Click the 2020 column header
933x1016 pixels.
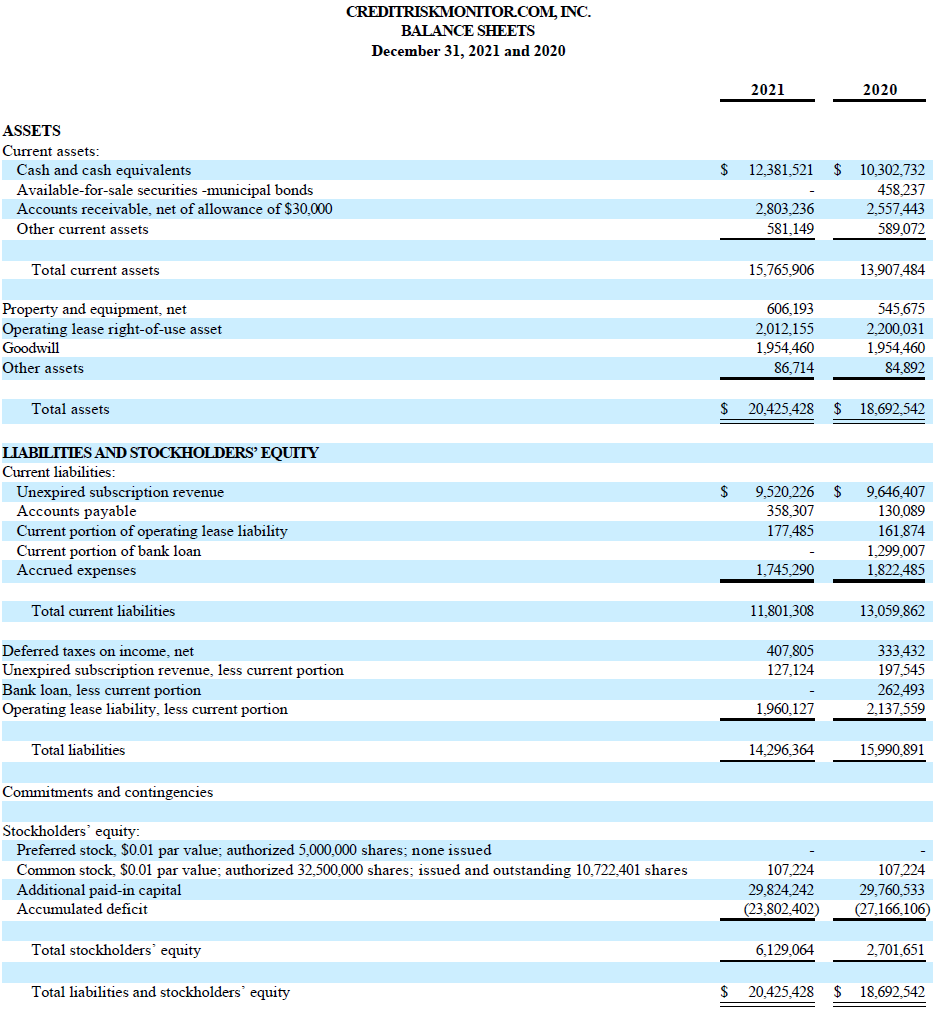[x=879, y=90]
